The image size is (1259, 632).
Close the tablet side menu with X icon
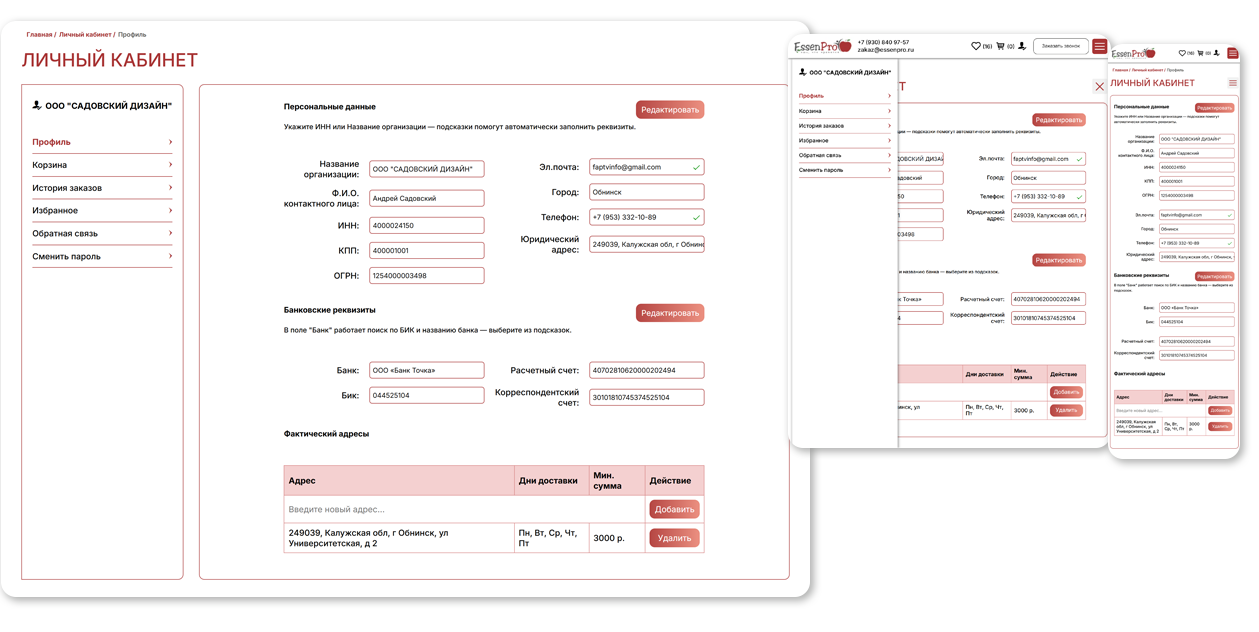[1100, 87]
